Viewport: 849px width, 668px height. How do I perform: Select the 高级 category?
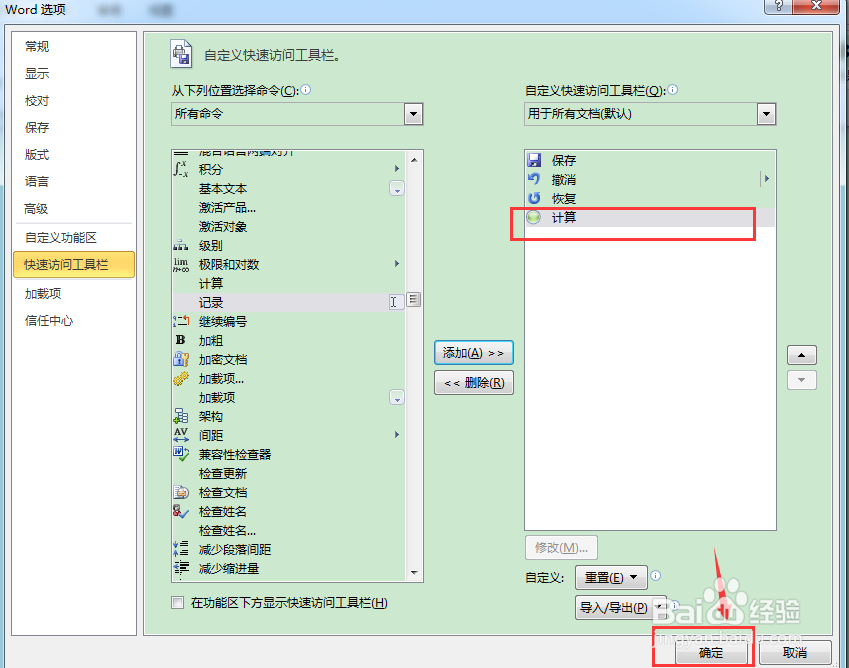[x=36, y=209]
